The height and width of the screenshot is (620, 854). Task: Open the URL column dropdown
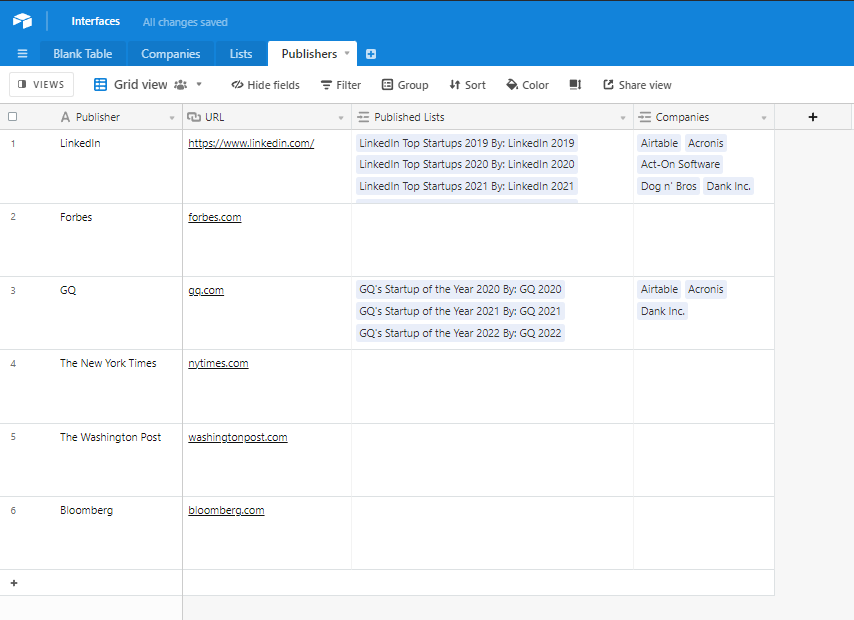(x=341, y=118)
